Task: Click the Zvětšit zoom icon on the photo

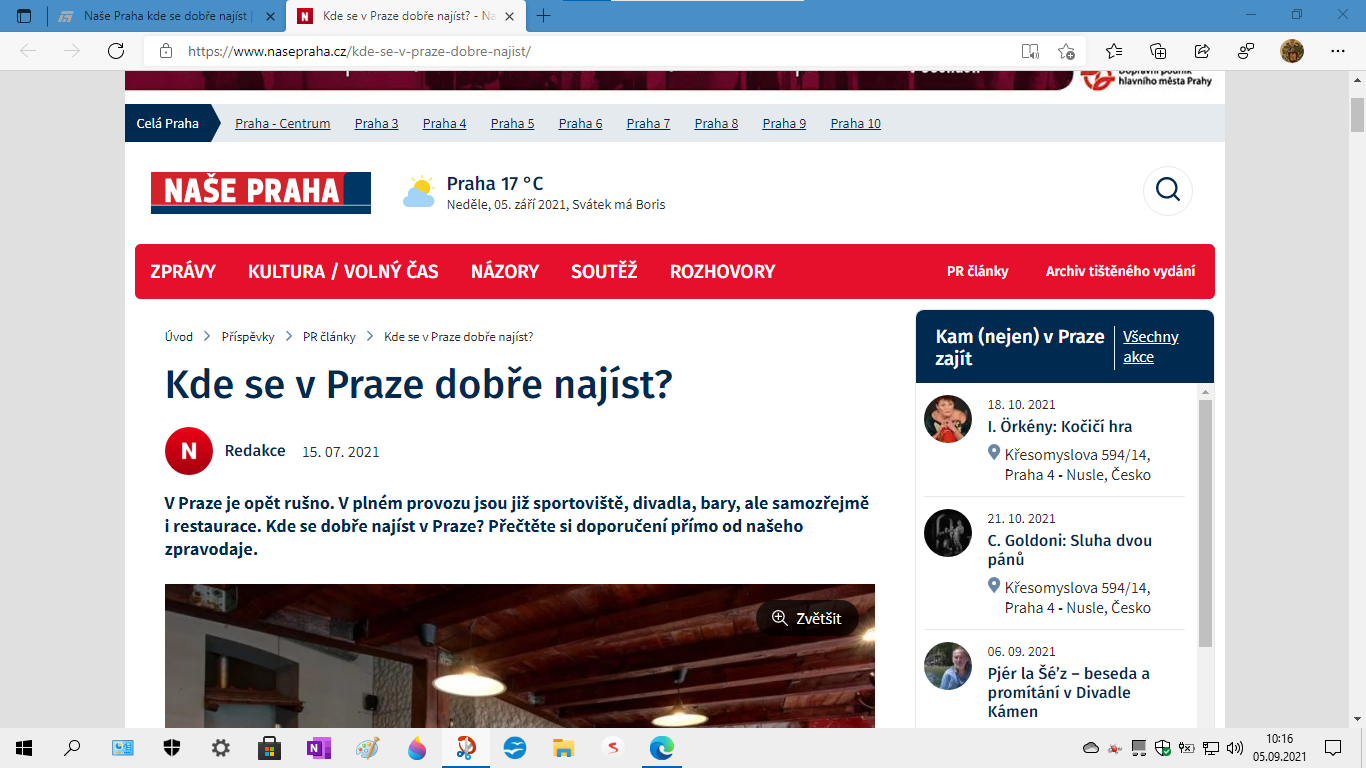Action: click(779, 618)
